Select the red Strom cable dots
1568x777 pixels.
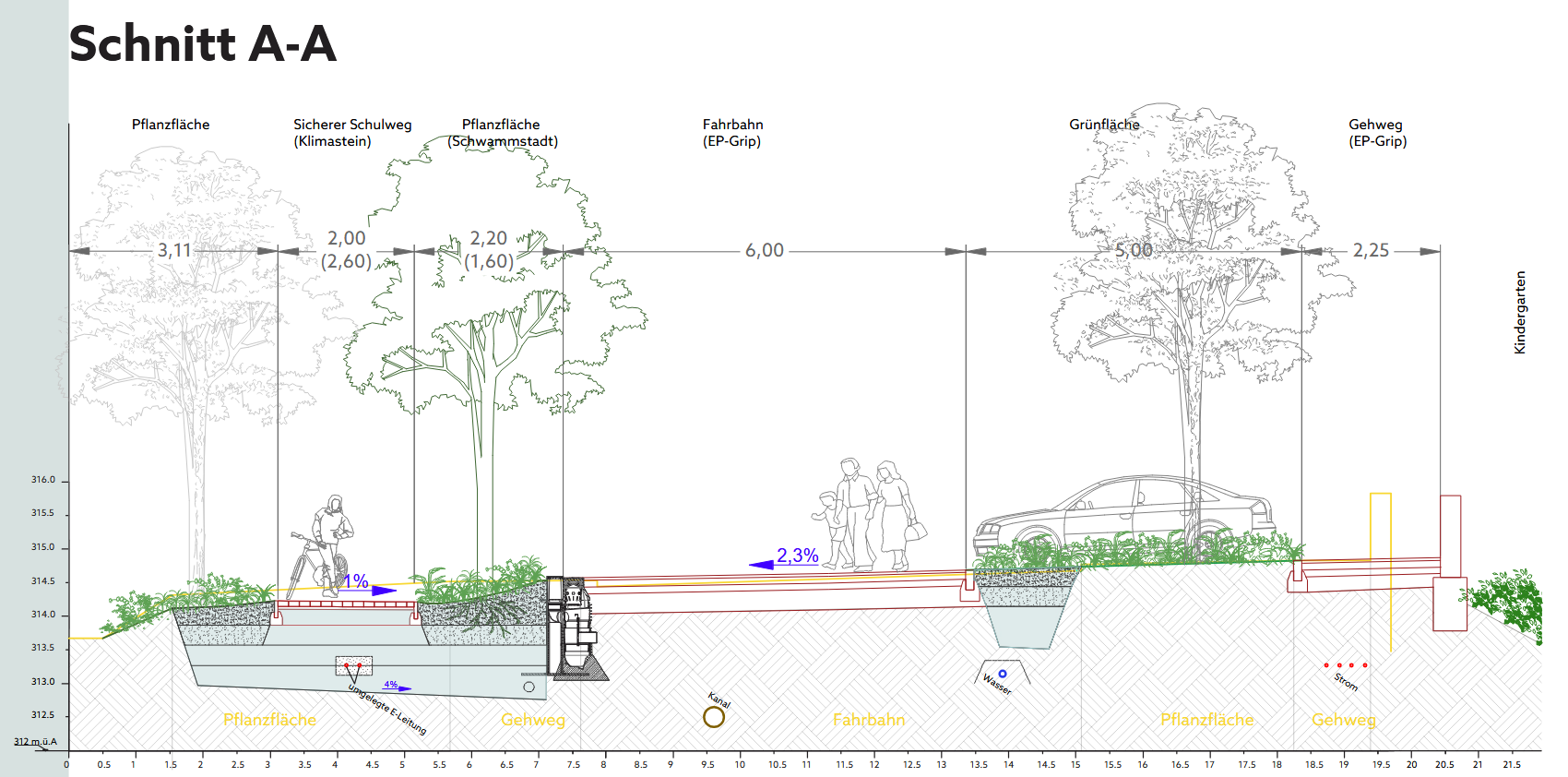tap(1346, 664)
